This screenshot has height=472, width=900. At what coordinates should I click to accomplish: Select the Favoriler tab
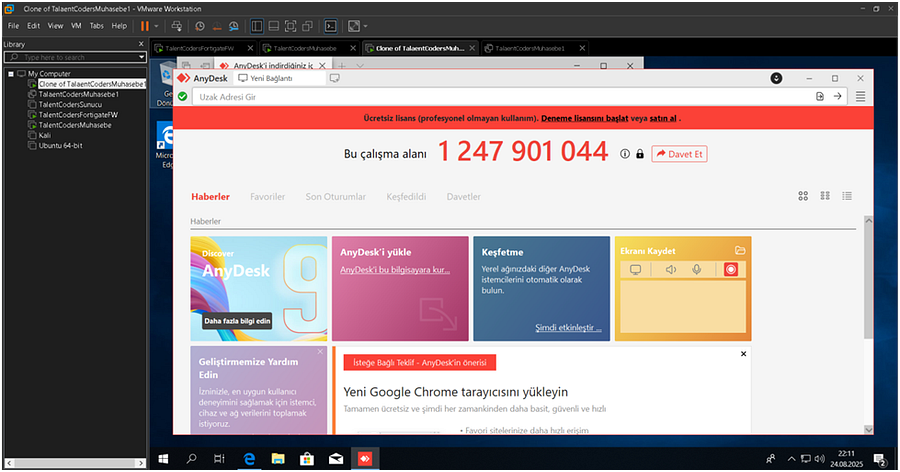267,196
